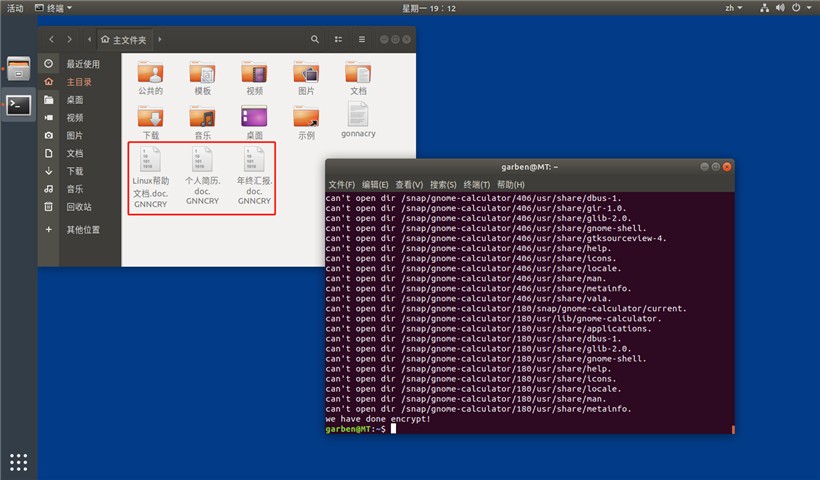Image resolution: width=820 pixels, height=480 pixels.
Task: Open the 文件(F) menu in terminal
Action: pyautogui.click(x=341, y=185)
